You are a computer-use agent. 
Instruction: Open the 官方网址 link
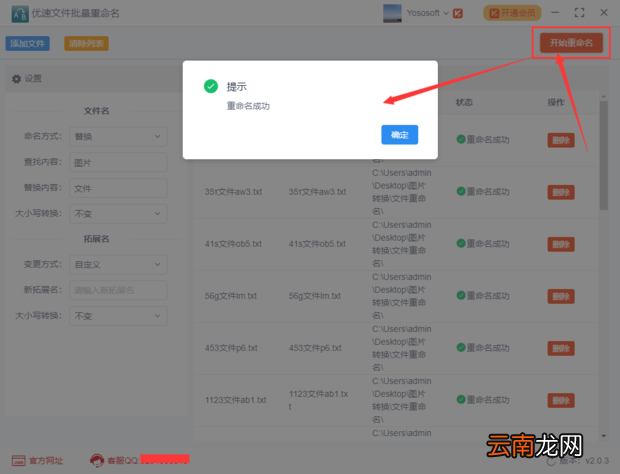coord(46,461)
